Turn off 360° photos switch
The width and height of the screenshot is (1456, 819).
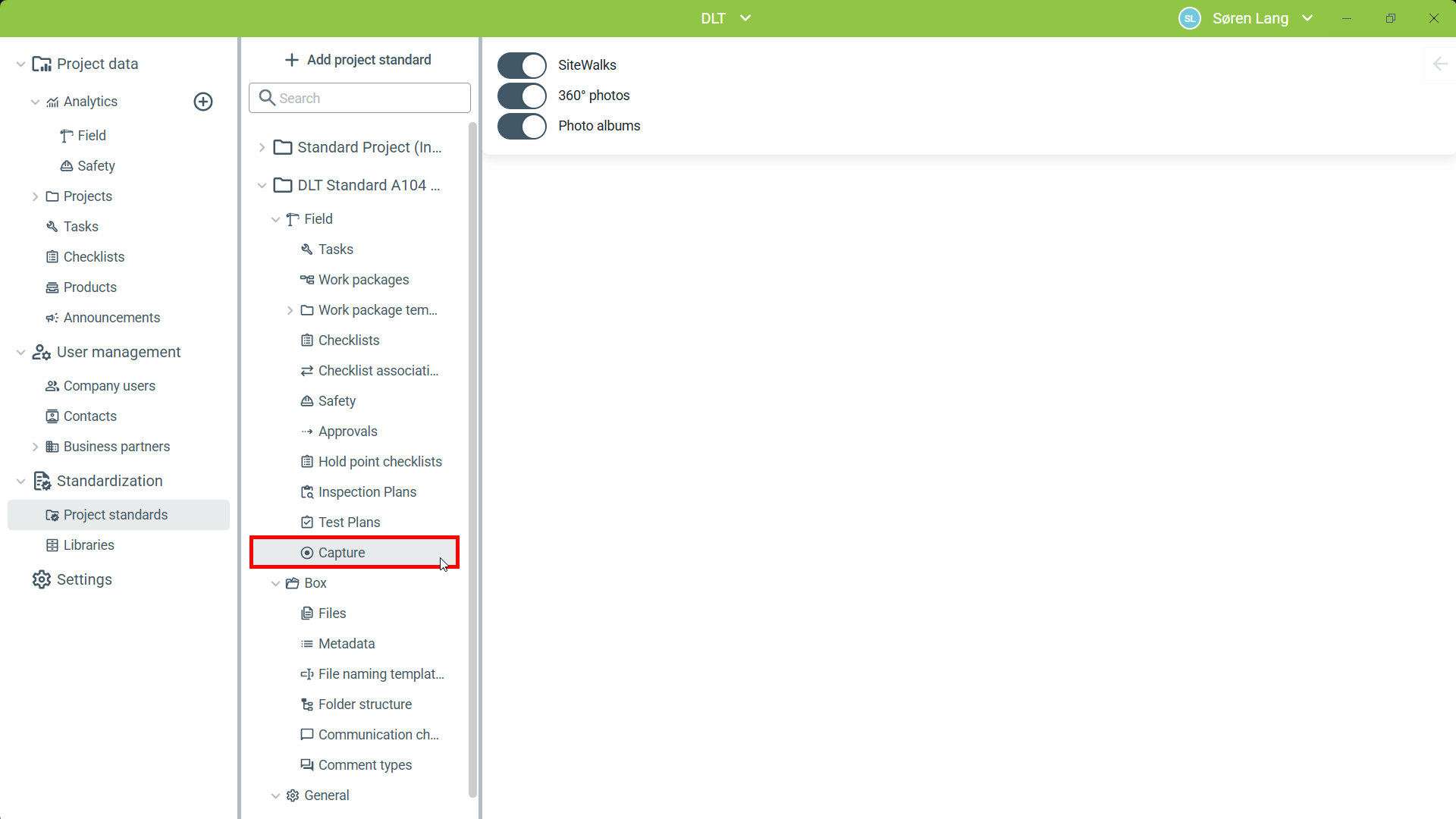pos(522,96)
